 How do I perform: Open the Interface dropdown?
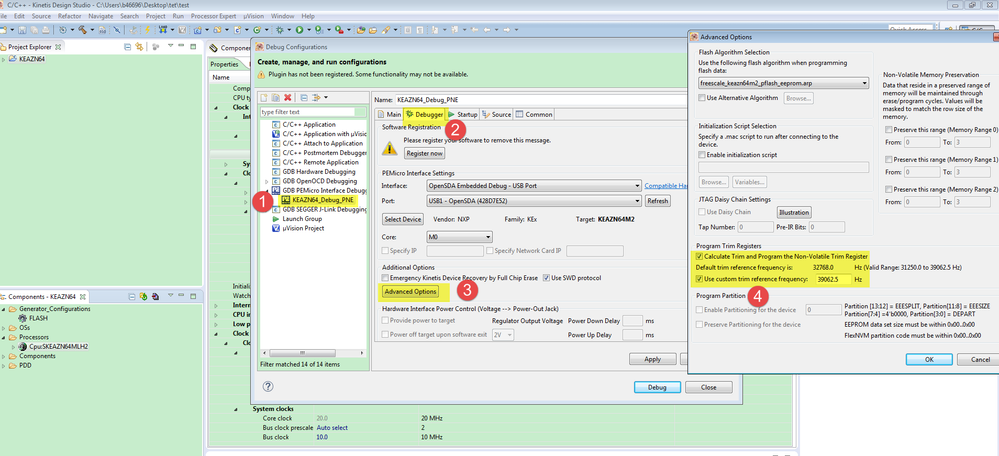[x=533, y=186]
